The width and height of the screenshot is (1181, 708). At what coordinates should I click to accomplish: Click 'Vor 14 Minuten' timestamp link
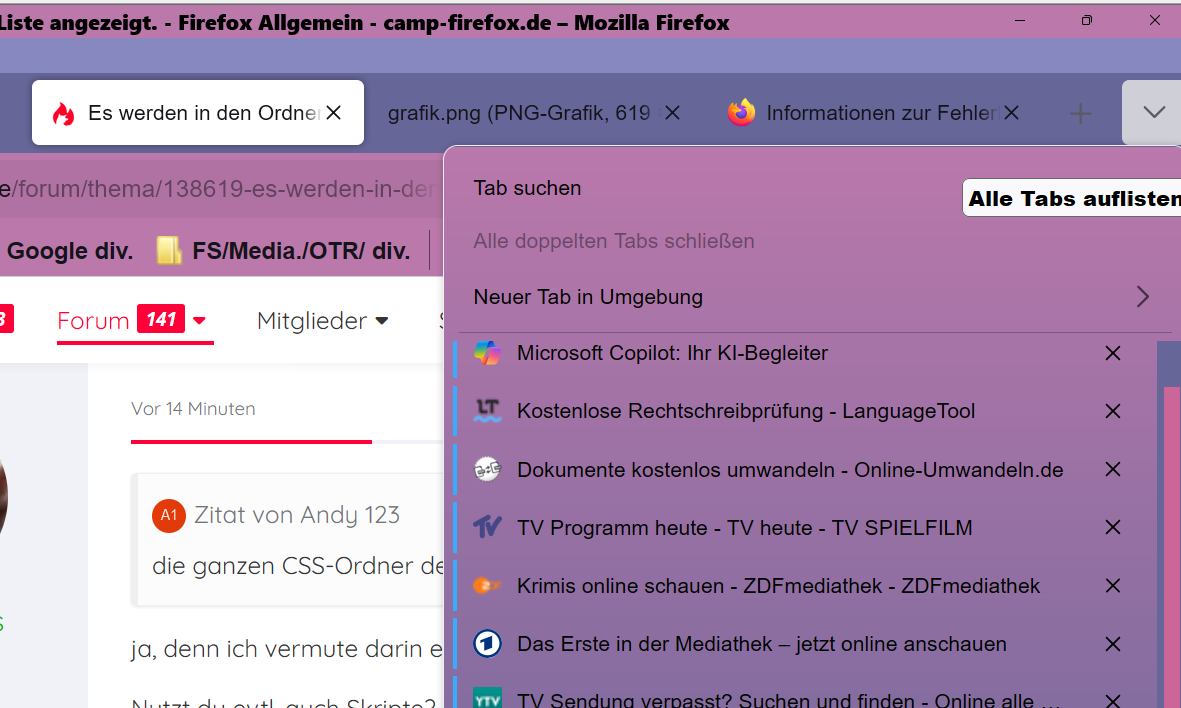click(193, 409)
